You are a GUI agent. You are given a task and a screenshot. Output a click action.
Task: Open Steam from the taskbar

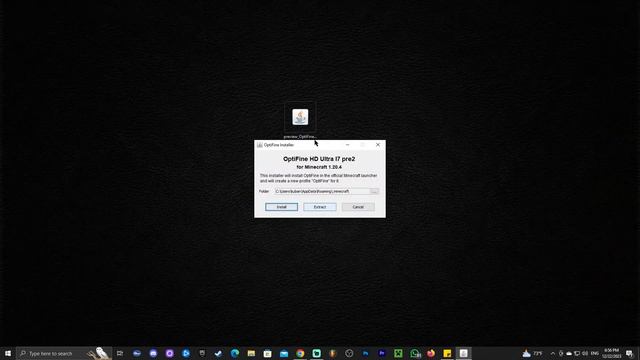click(x=218, y=353)
